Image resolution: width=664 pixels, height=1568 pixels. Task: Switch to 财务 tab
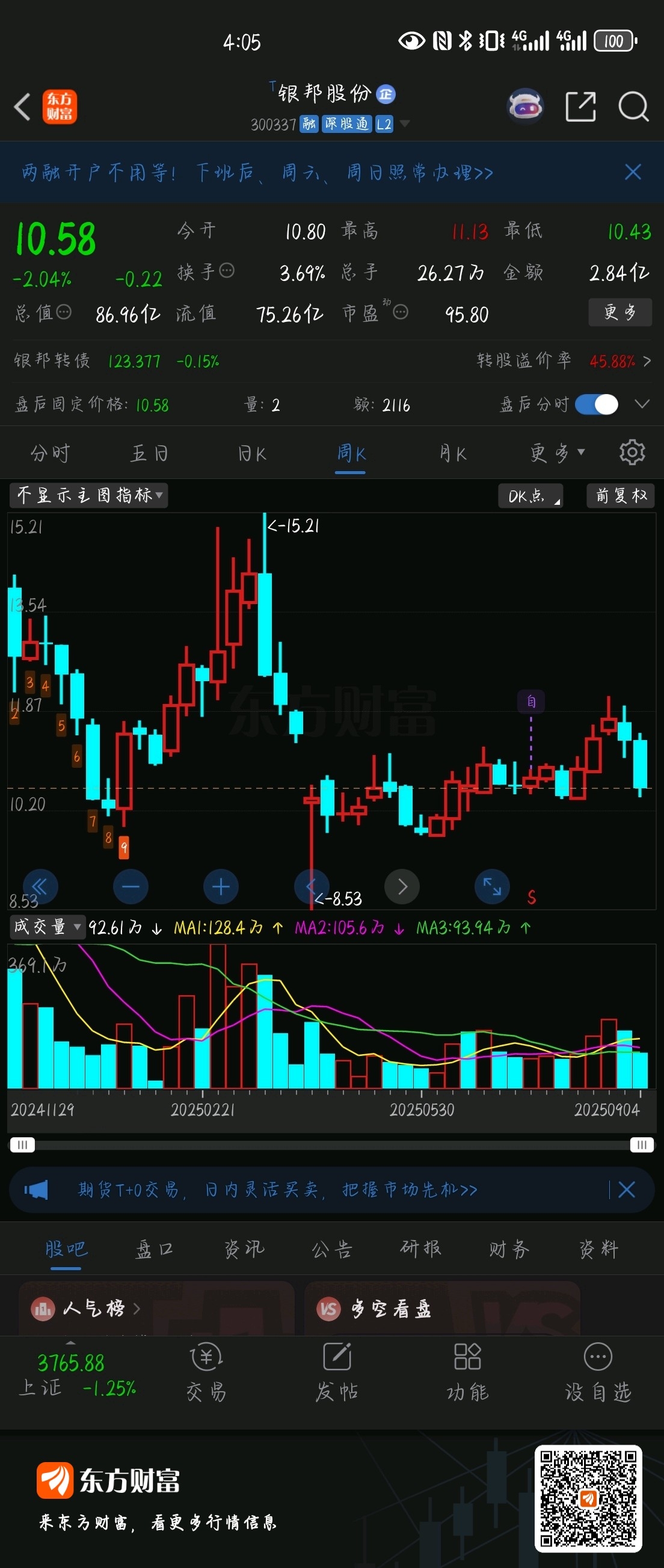[x=509, y=1249]
